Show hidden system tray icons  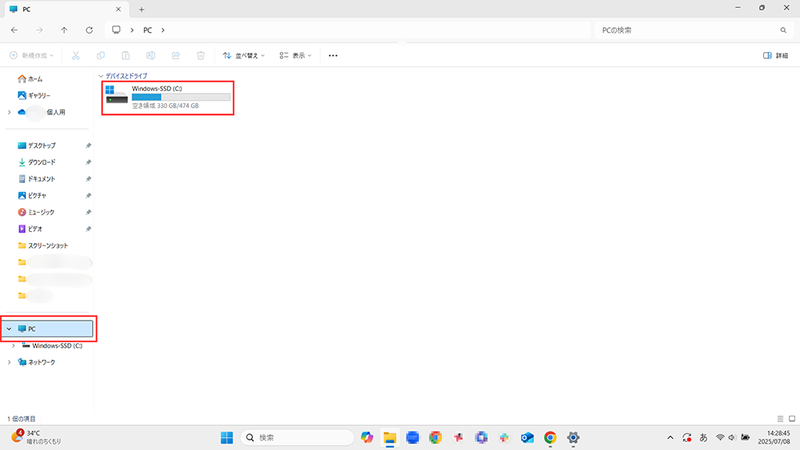[x=670, y=437]
